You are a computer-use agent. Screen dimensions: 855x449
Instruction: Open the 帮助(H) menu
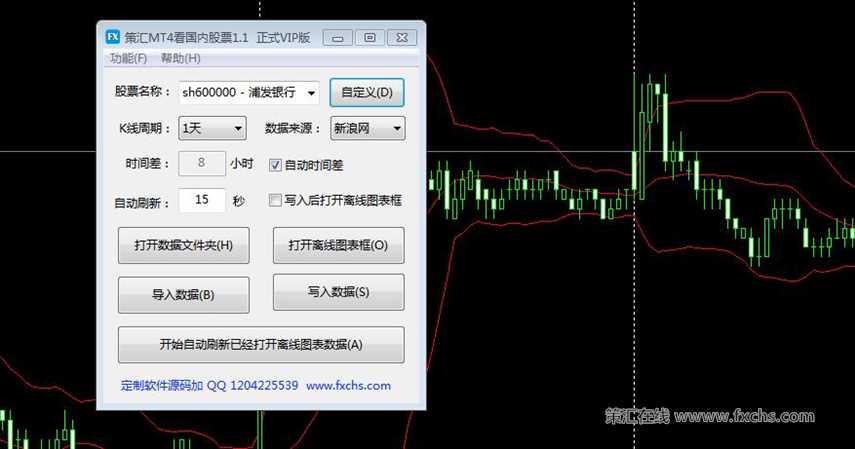180,58
